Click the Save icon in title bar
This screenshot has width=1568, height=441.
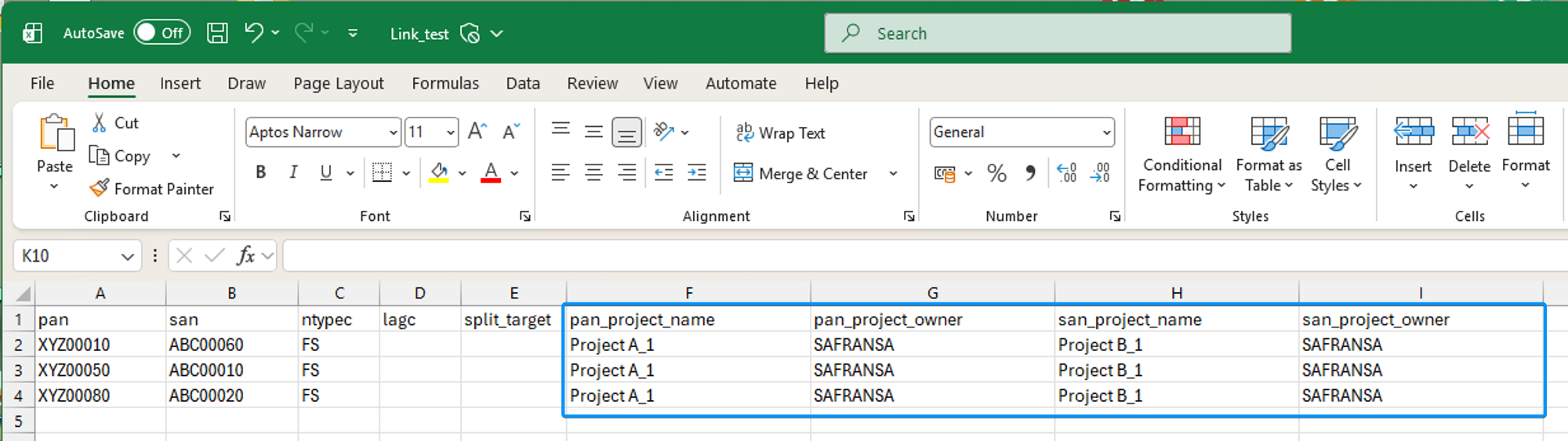click(x=217, y=33)
